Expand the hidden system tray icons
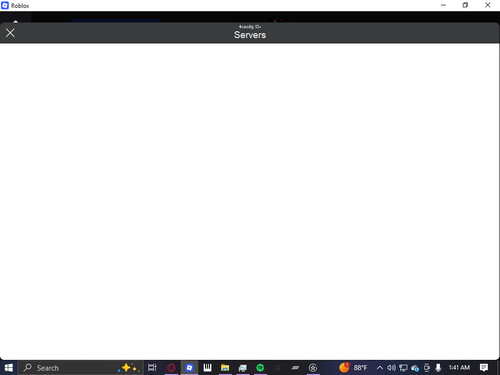The width and height of the screenshot is (500, 375). [x=380, y=368]
